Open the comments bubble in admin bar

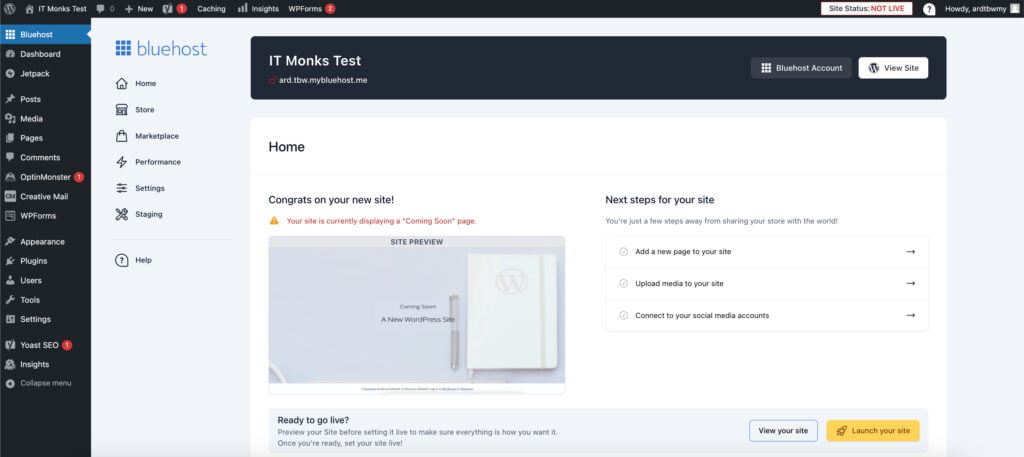pos(105,9)
